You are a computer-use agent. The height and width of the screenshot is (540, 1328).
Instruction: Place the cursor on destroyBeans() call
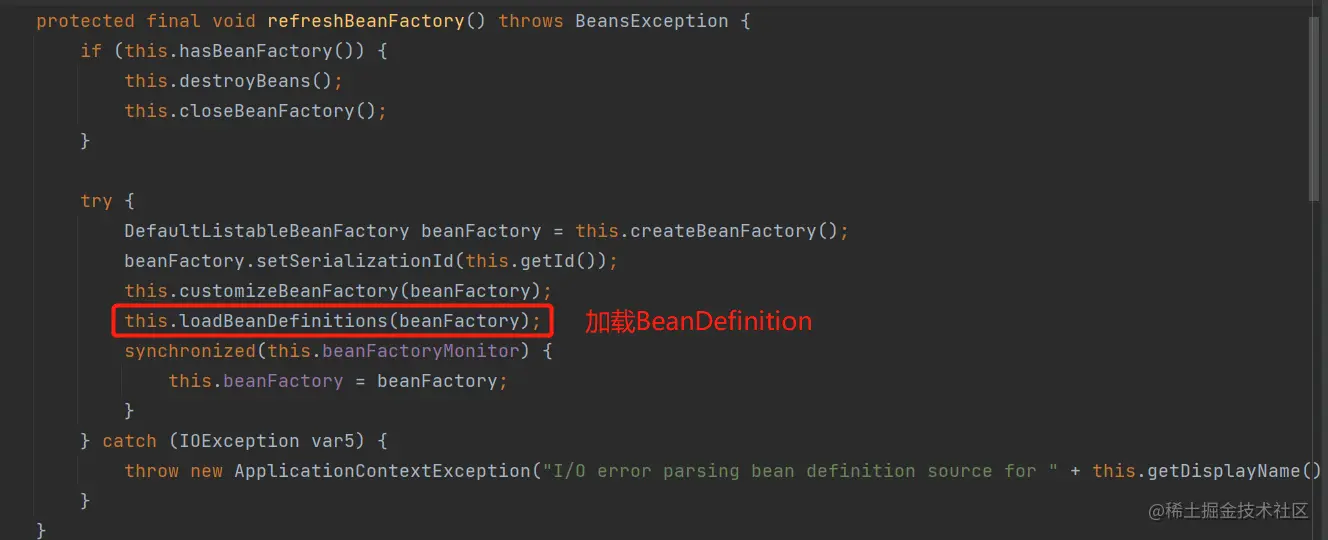(256, 81)
